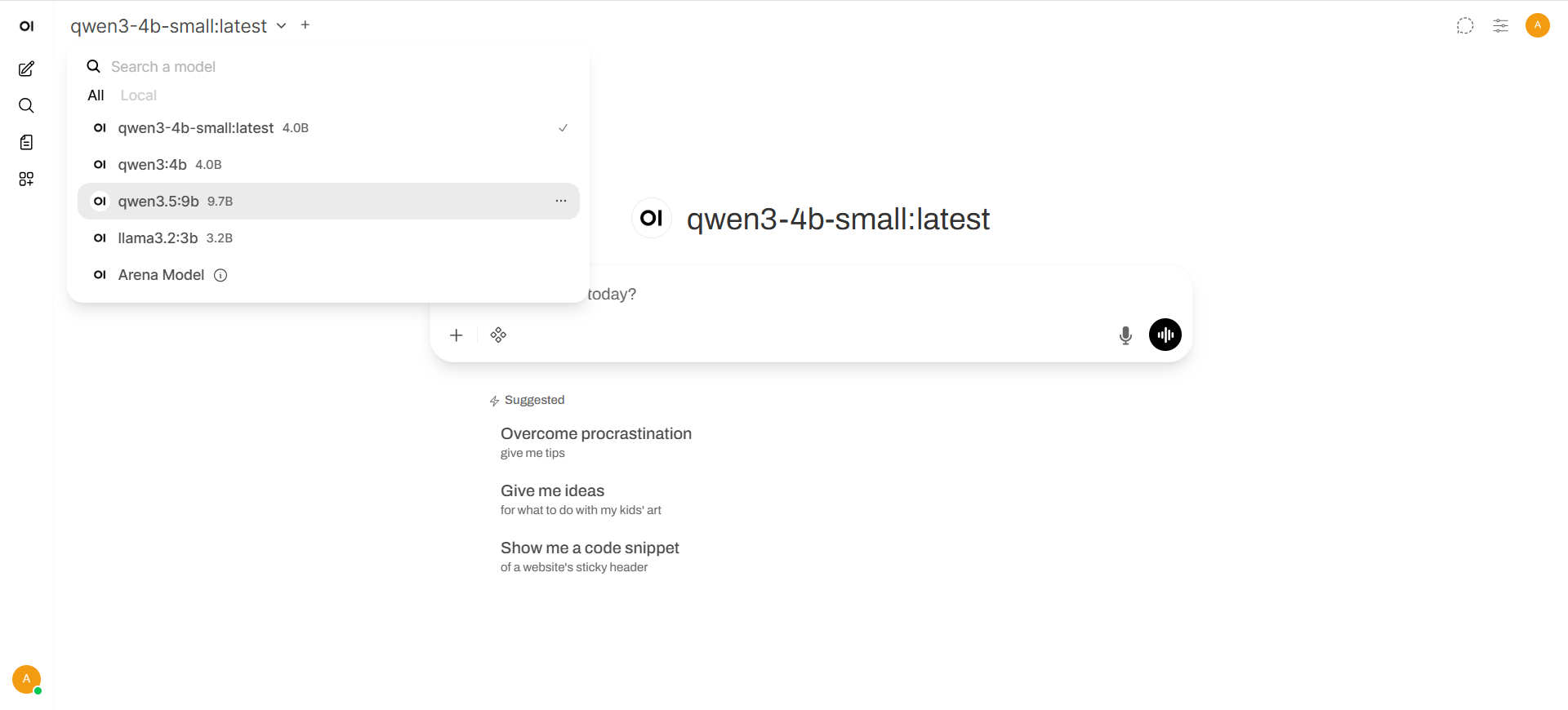The width and height of the screenshot is (1568, 710).
Task: Select the qwen3-4b-small:latest checked model
Action: pyautogui.click(x=196, y=128)
